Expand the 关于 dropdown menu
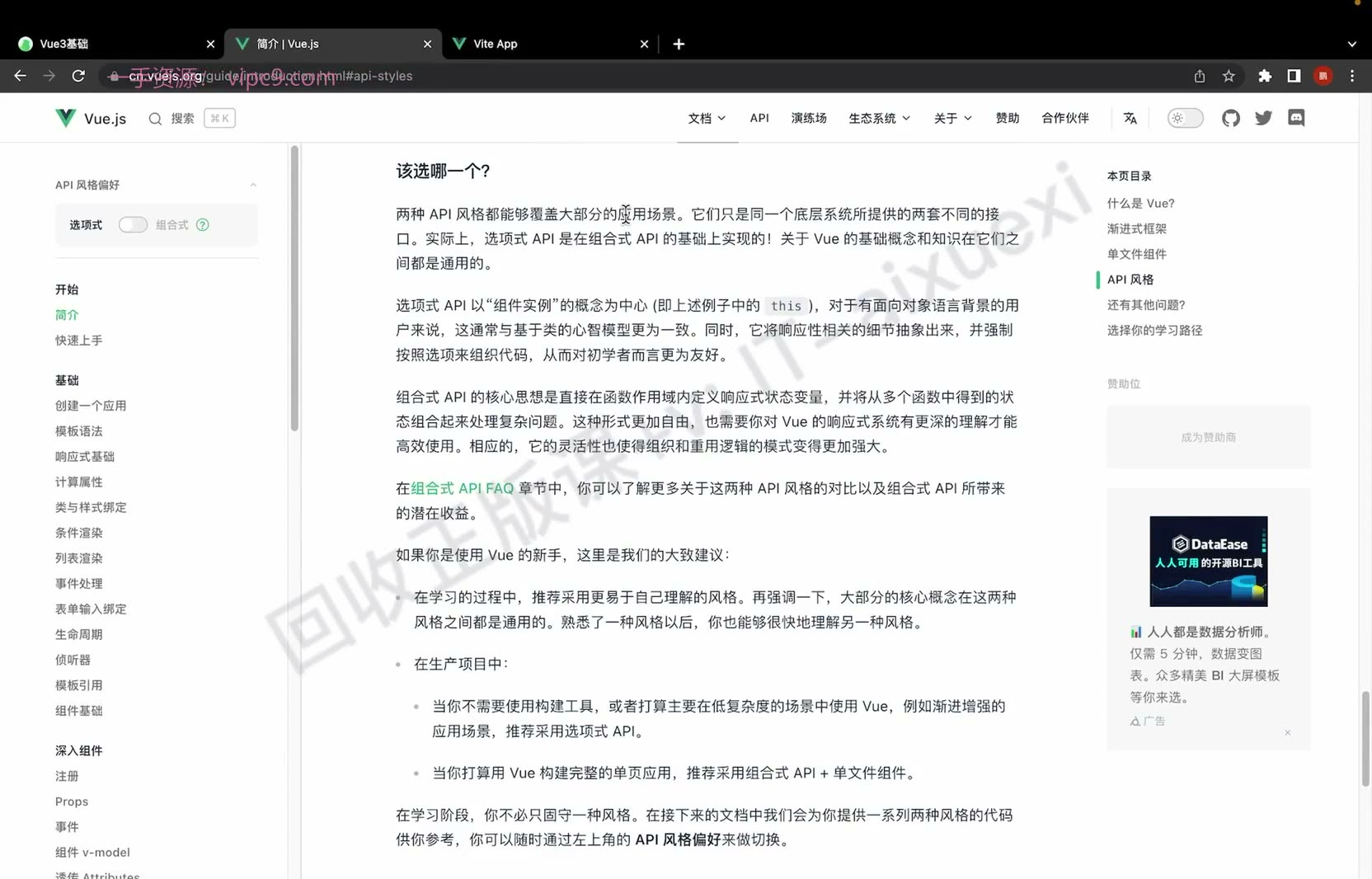 (952, 118)
